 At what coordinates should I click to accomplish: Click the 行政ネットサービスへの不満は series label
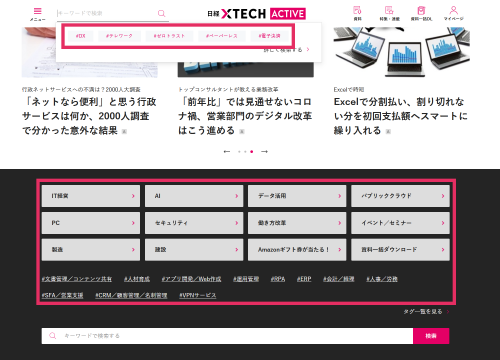(81, 90)
